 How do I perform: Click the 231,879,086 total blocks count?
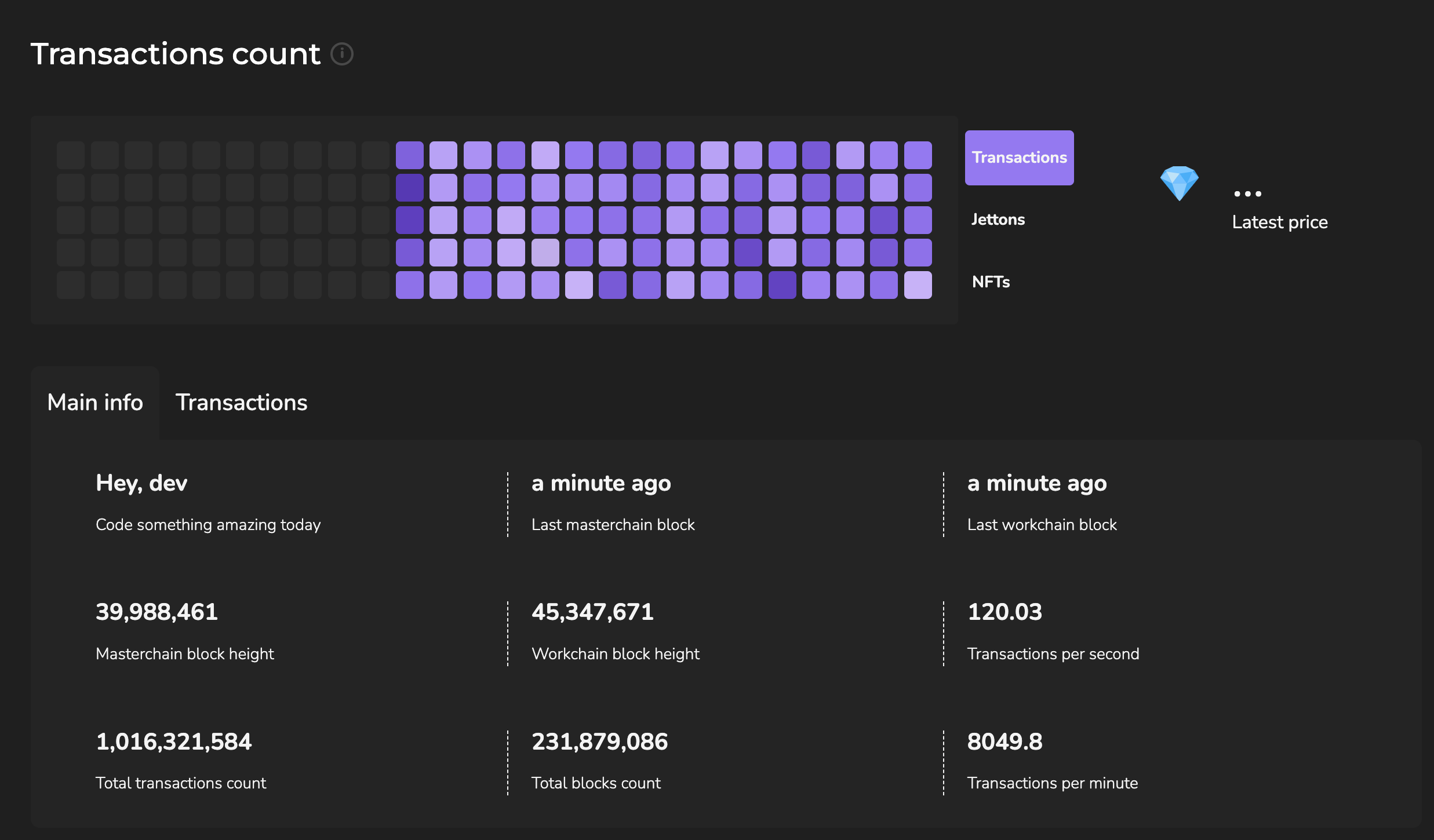[599, 742]
